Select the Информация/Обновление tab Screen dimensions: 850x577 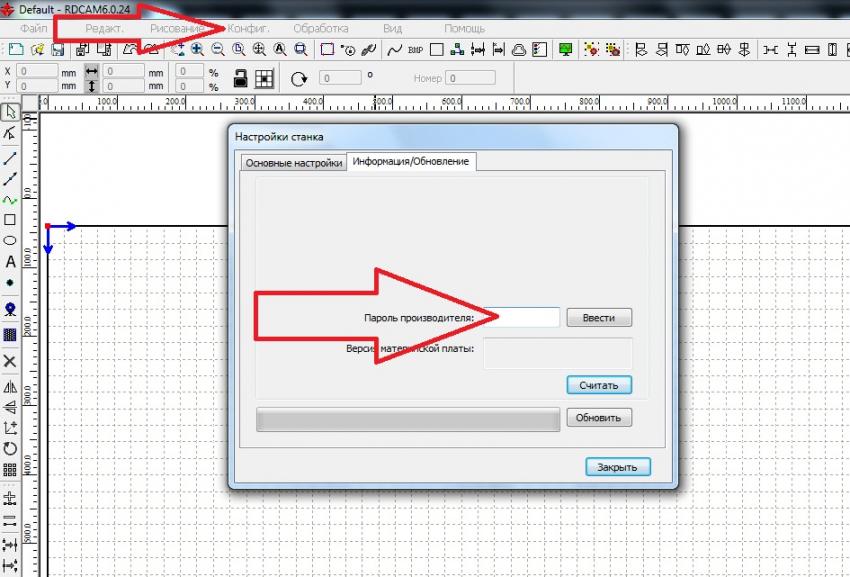point(410,162)
